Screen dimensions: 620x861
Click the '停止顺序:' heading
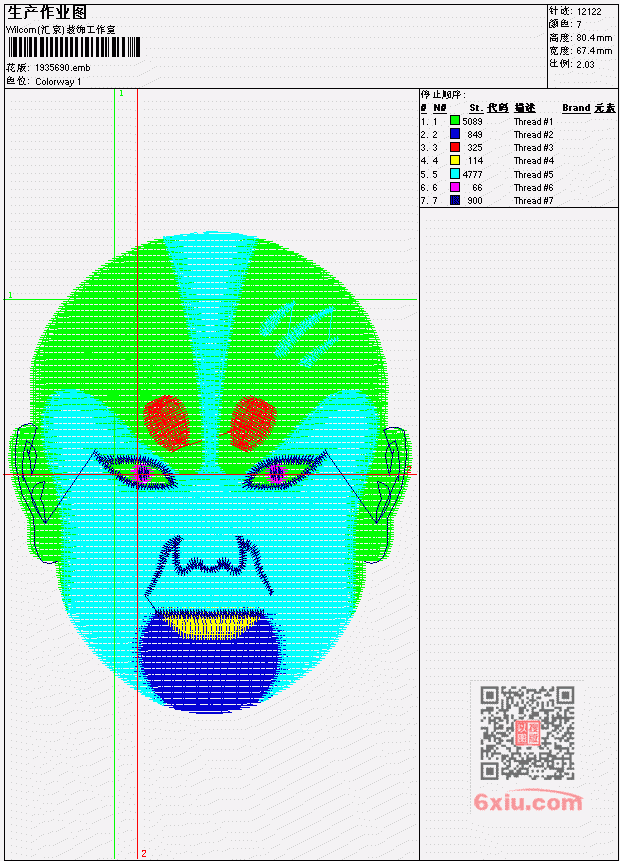(x=443, y=94)
